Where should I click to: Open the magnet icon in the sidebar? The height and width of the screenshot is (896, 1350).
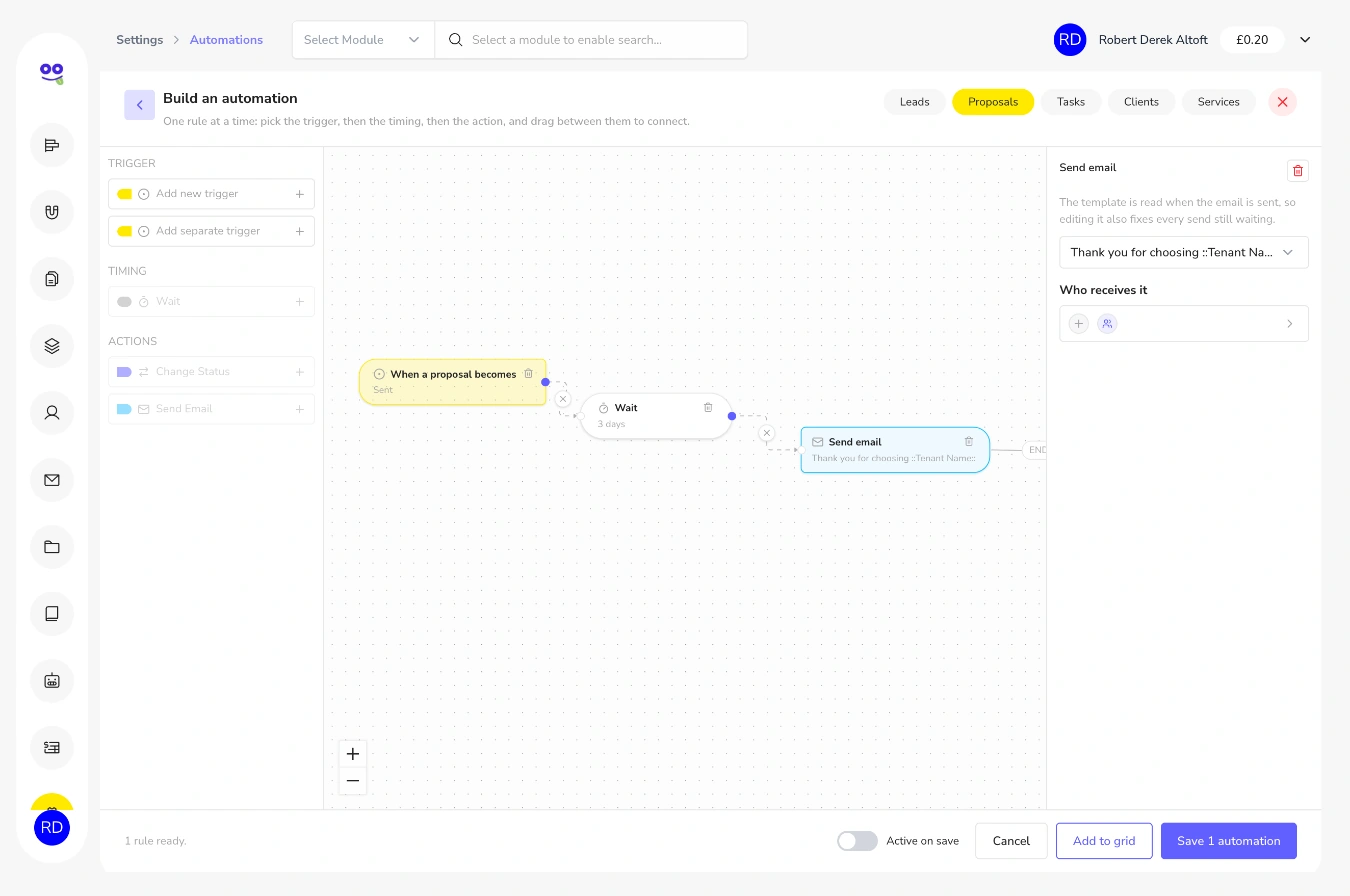click(x=52, y=212)
